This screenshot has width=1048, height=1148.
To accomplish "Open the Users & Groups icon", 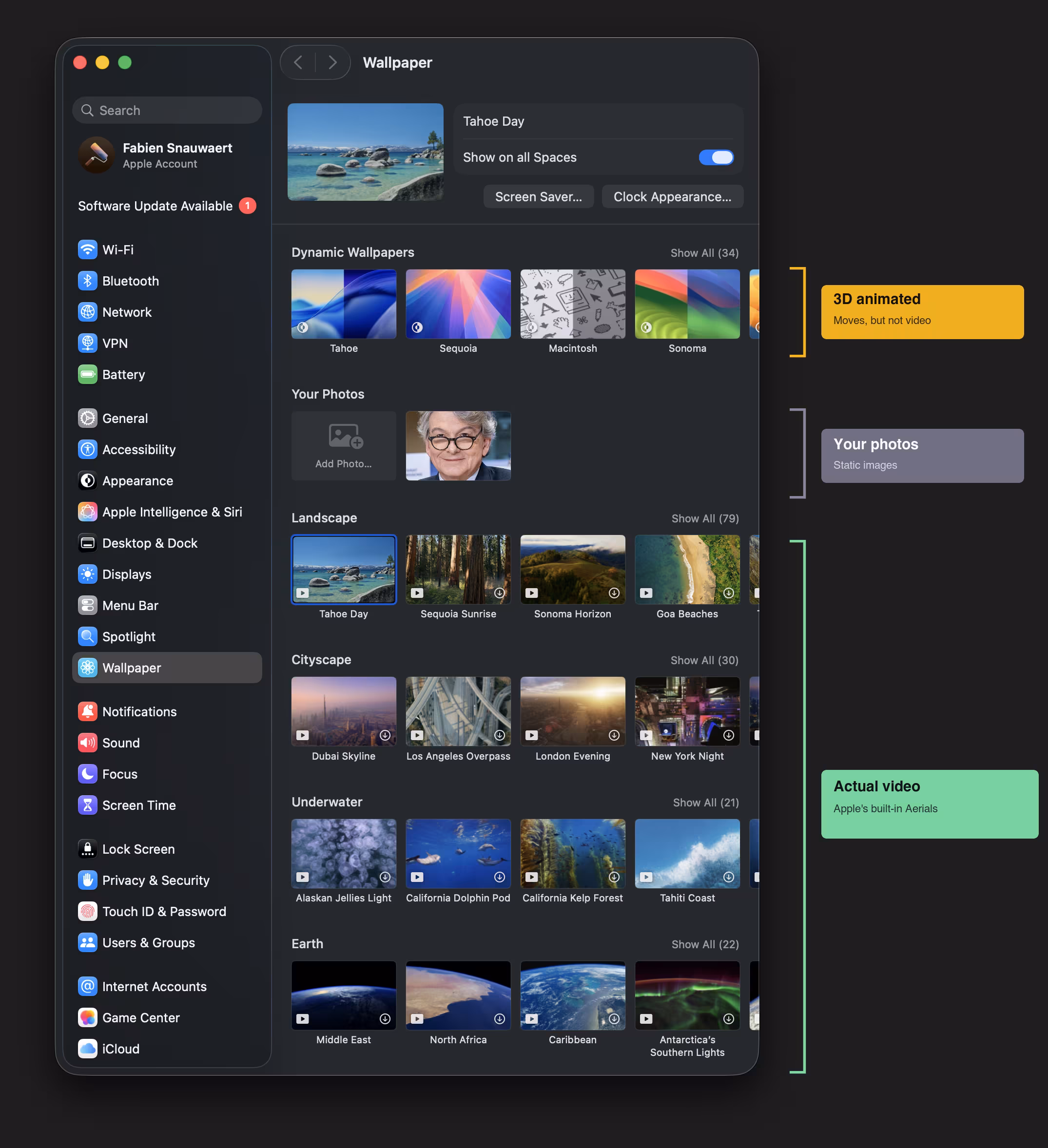I will tap(87, 943).
